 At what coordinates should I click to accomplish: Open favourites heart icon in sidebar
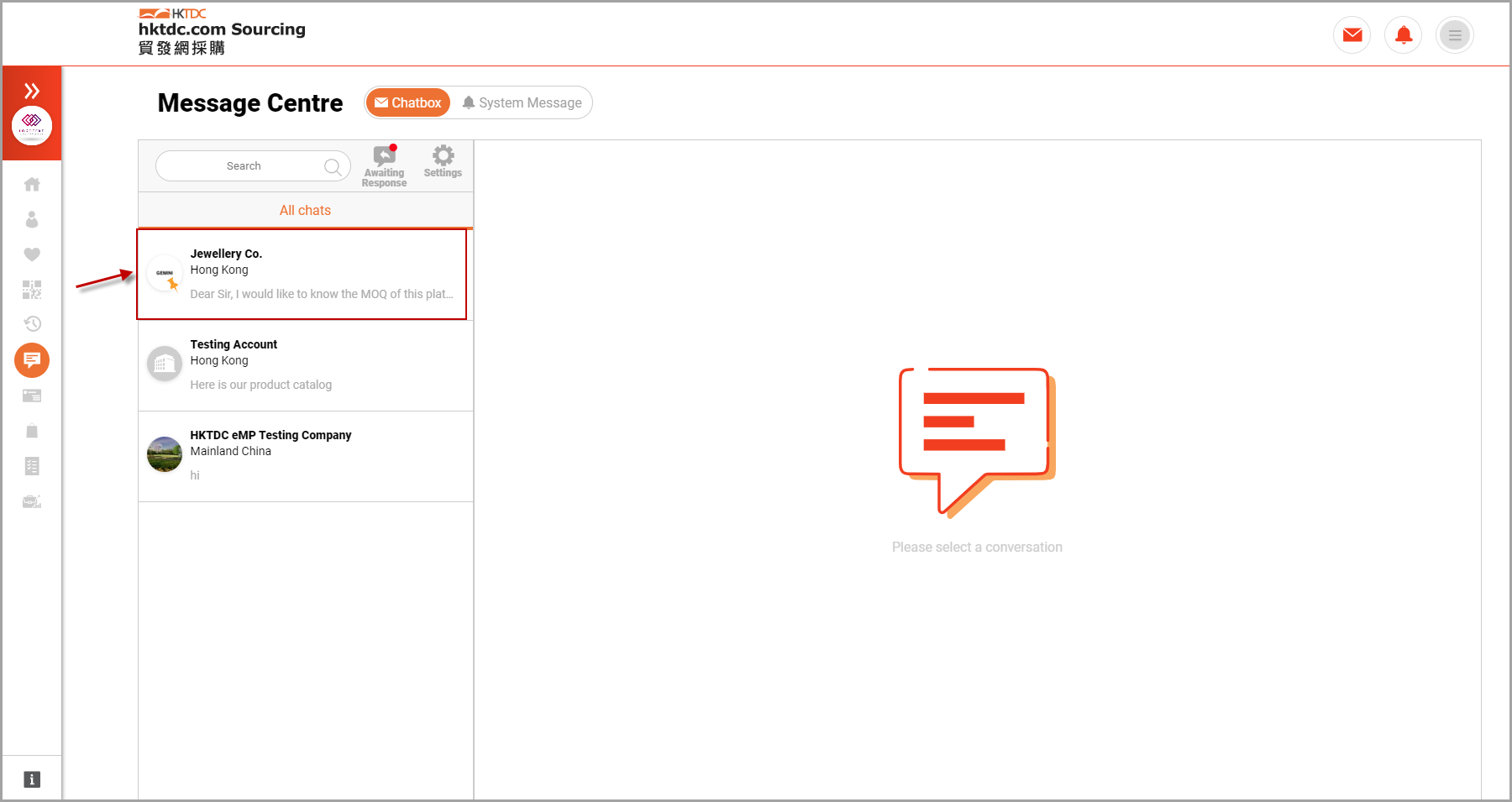point(32,254)
